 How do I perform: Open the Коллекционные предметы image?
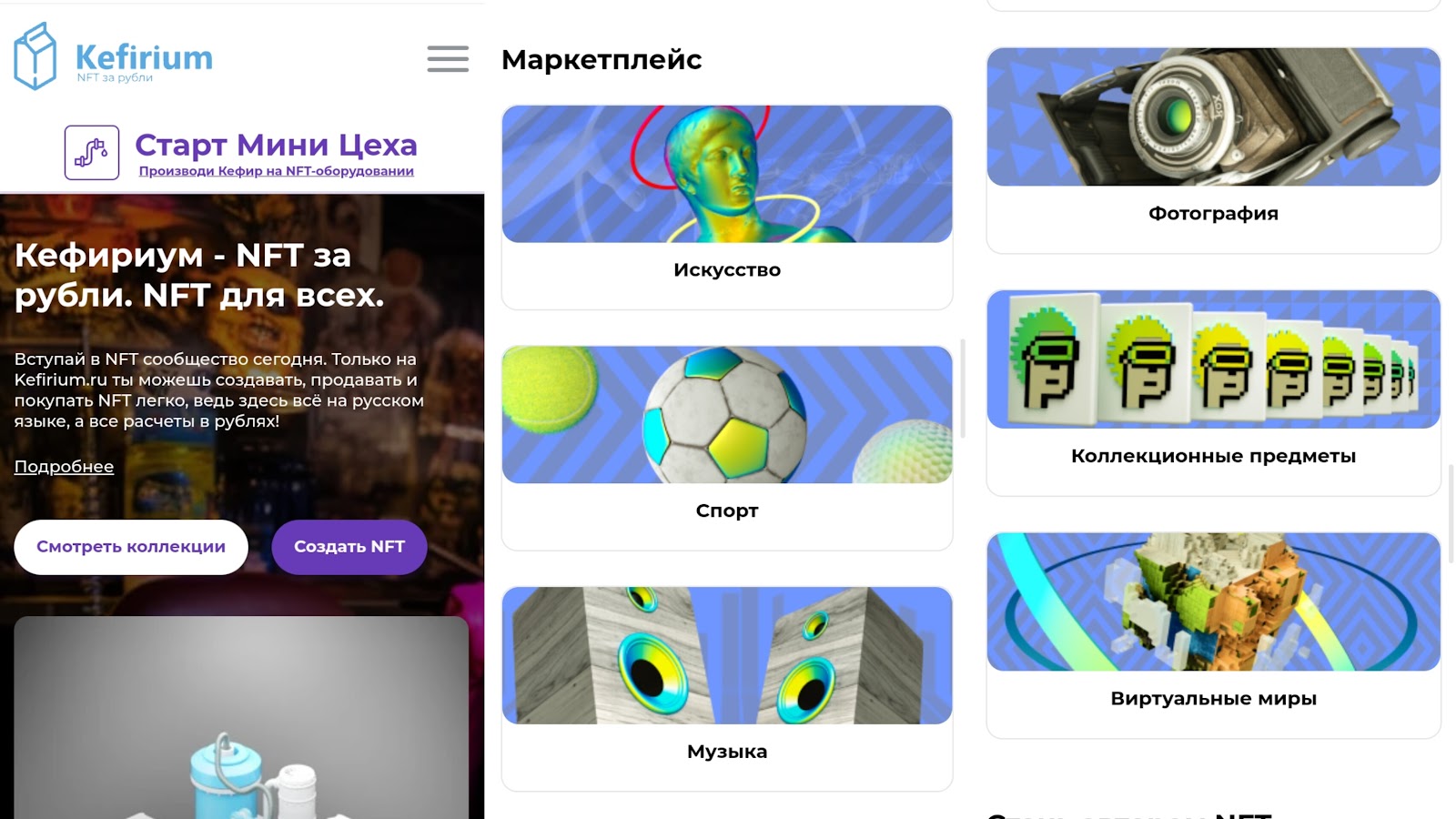(1213, 359)
